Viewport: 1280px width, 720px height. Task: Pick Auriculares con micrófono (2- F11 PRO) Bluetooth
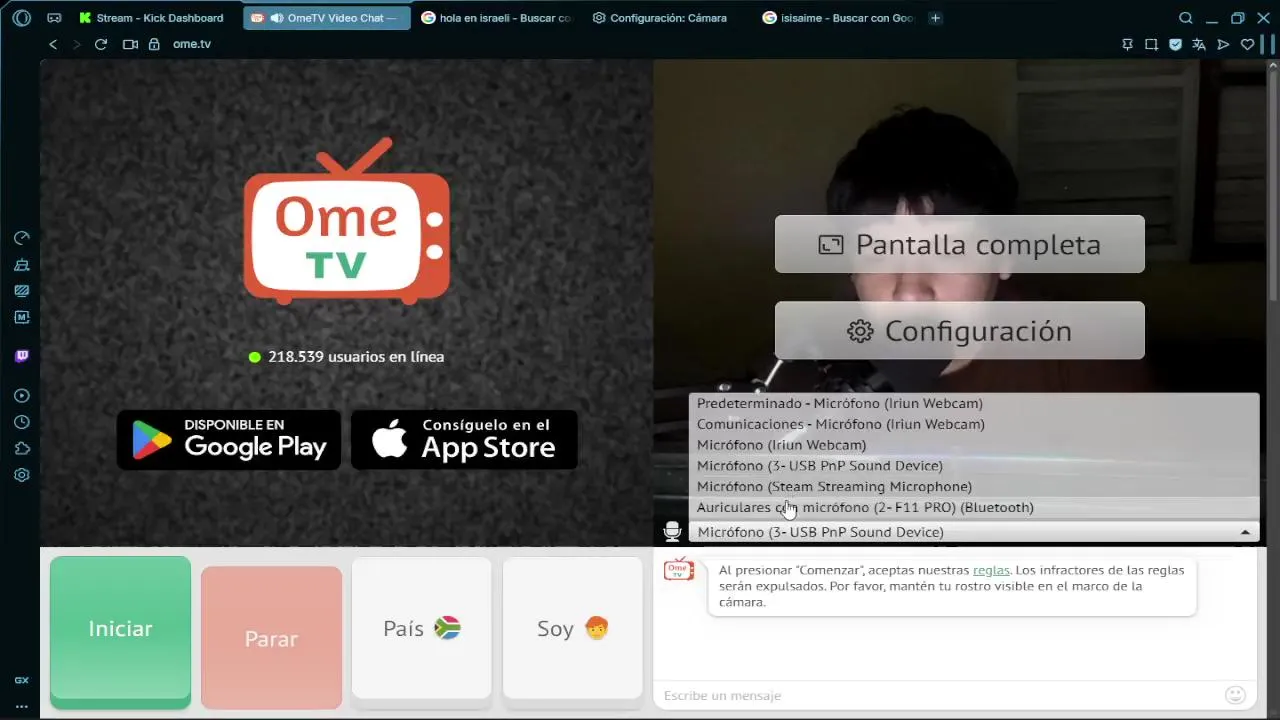974,507
